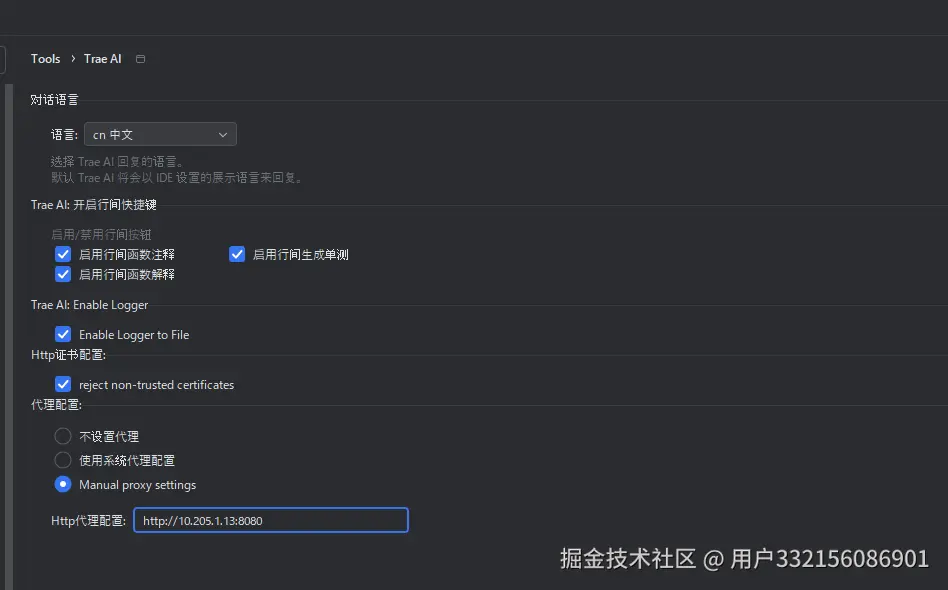This screenshot has height=590, width=948.
Task: Uncheck 启用行间函数注释
Action: pyautogui.click(x=63, y=253)
